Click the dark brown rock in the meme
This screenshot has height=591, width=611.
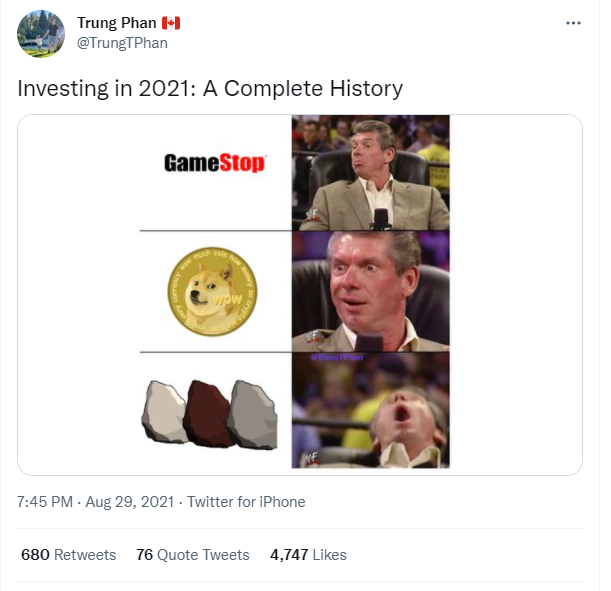point(208,412)
